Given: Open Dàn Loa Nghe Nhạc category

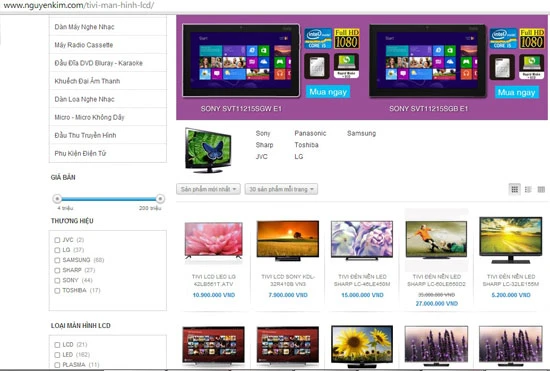Looking at the screenshot, I should [x=108, y=99].
